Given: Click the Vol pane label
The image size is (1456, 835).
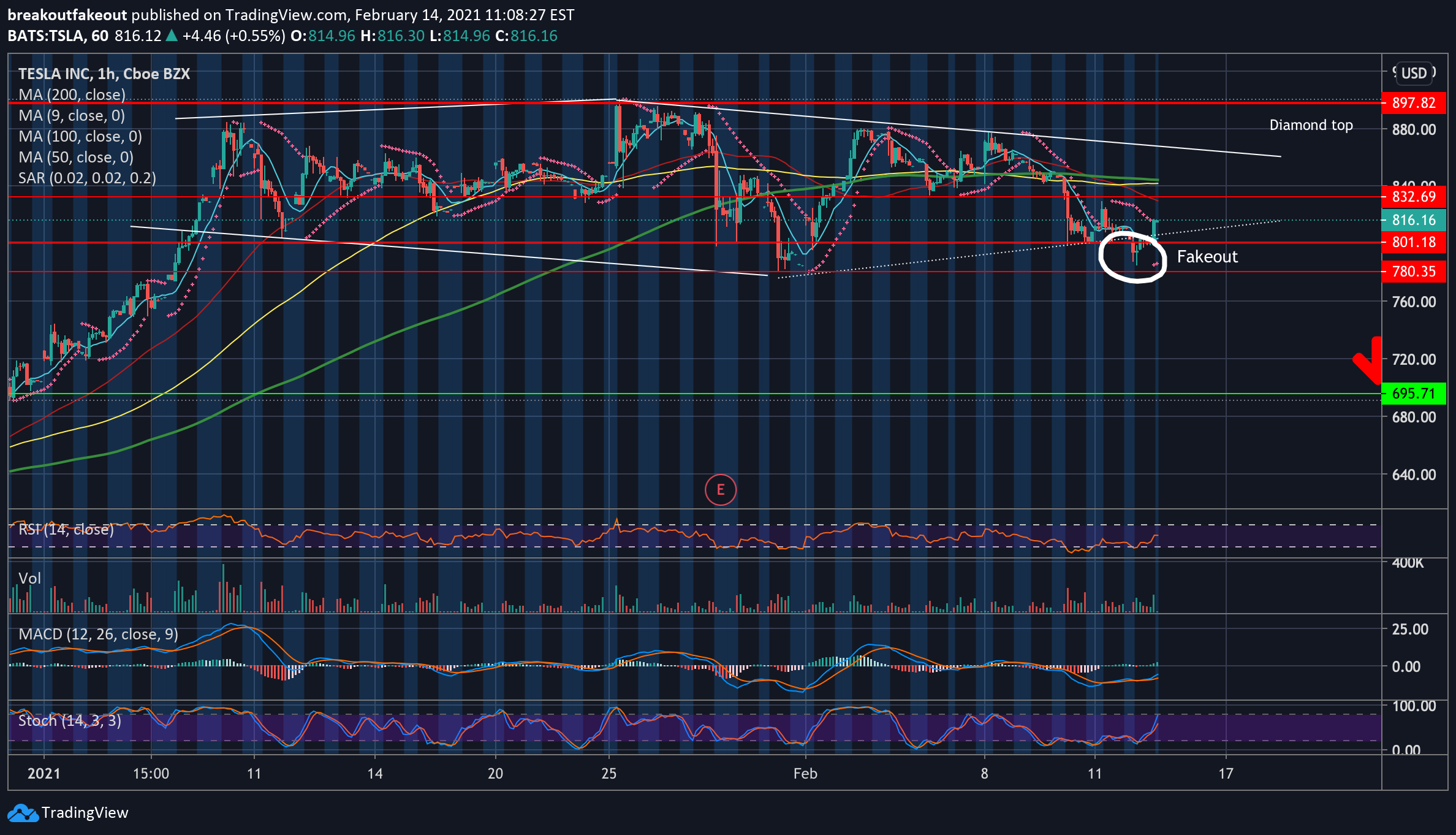Looking at the screenshot, I should pos(30,578).
